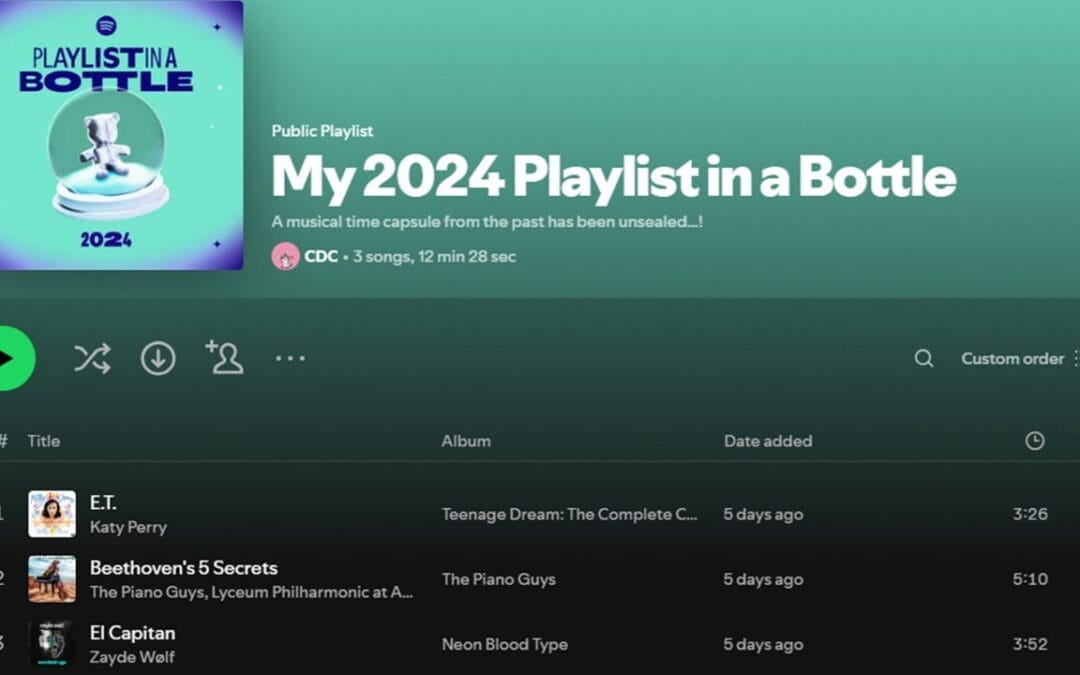Open more options for the playlist
This screenshot has height=675, width=1080.
pyautogui.click(x=290, y=357)
